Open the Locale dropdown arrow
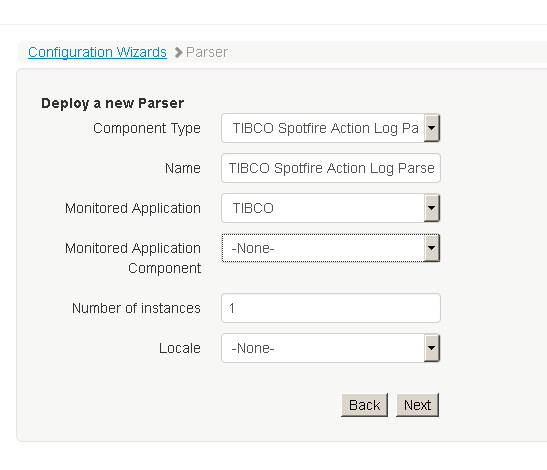547x470 pixels. pos(432,348)
